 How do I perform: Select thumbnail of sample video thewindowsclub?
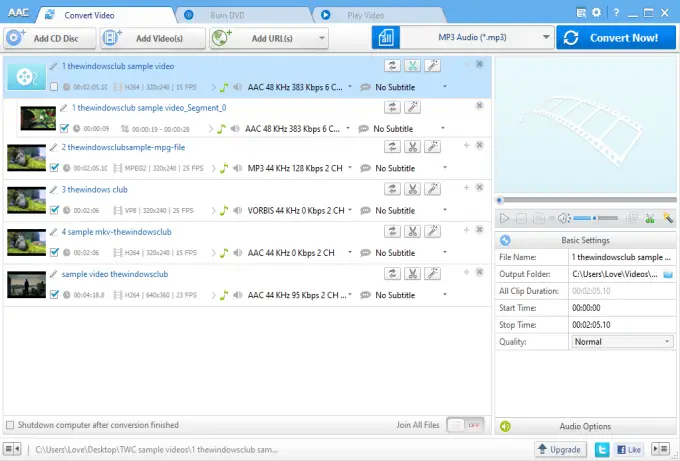[26, 284]
